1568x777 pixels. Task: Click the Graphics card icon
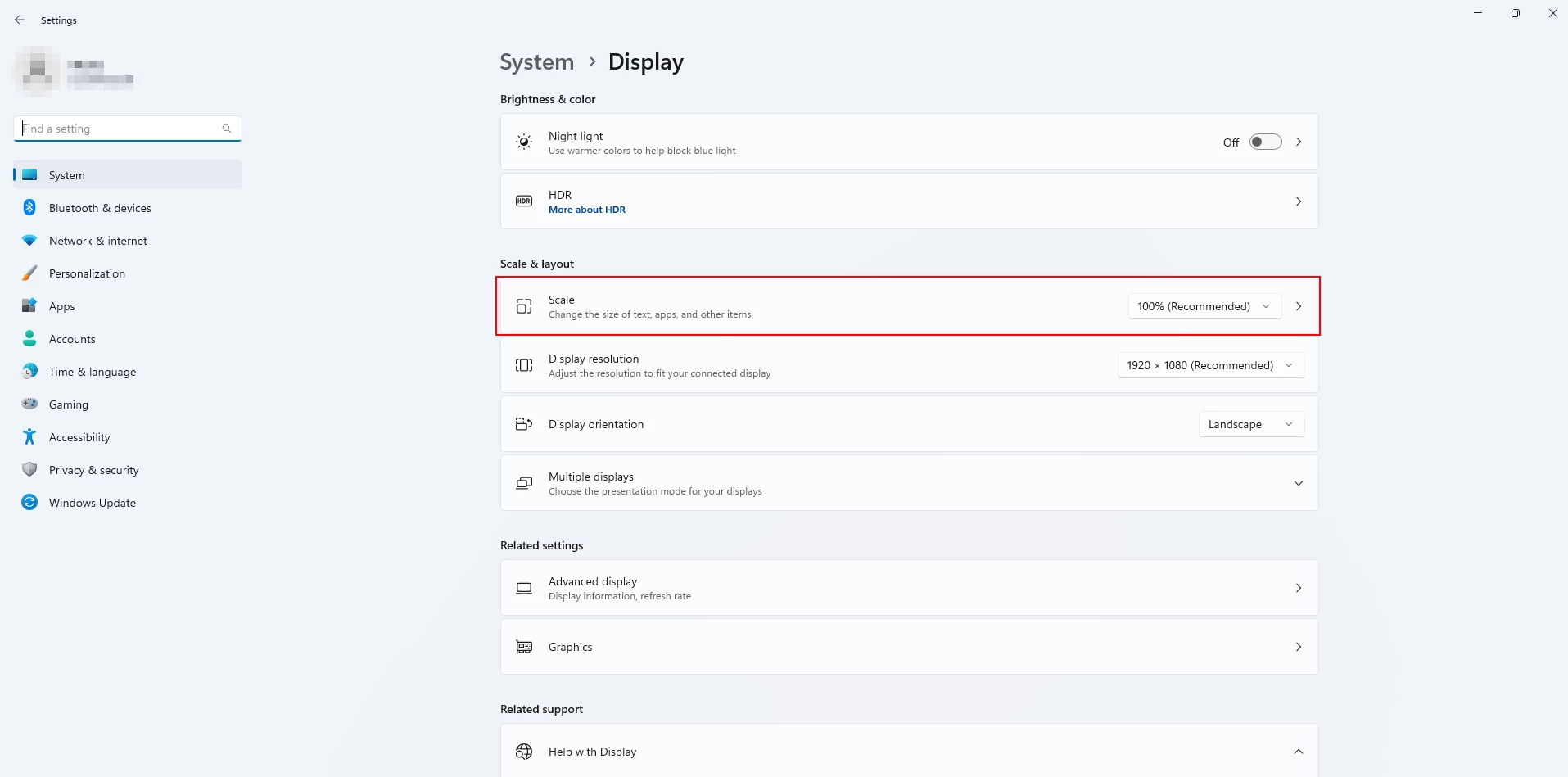click(524, 647)
